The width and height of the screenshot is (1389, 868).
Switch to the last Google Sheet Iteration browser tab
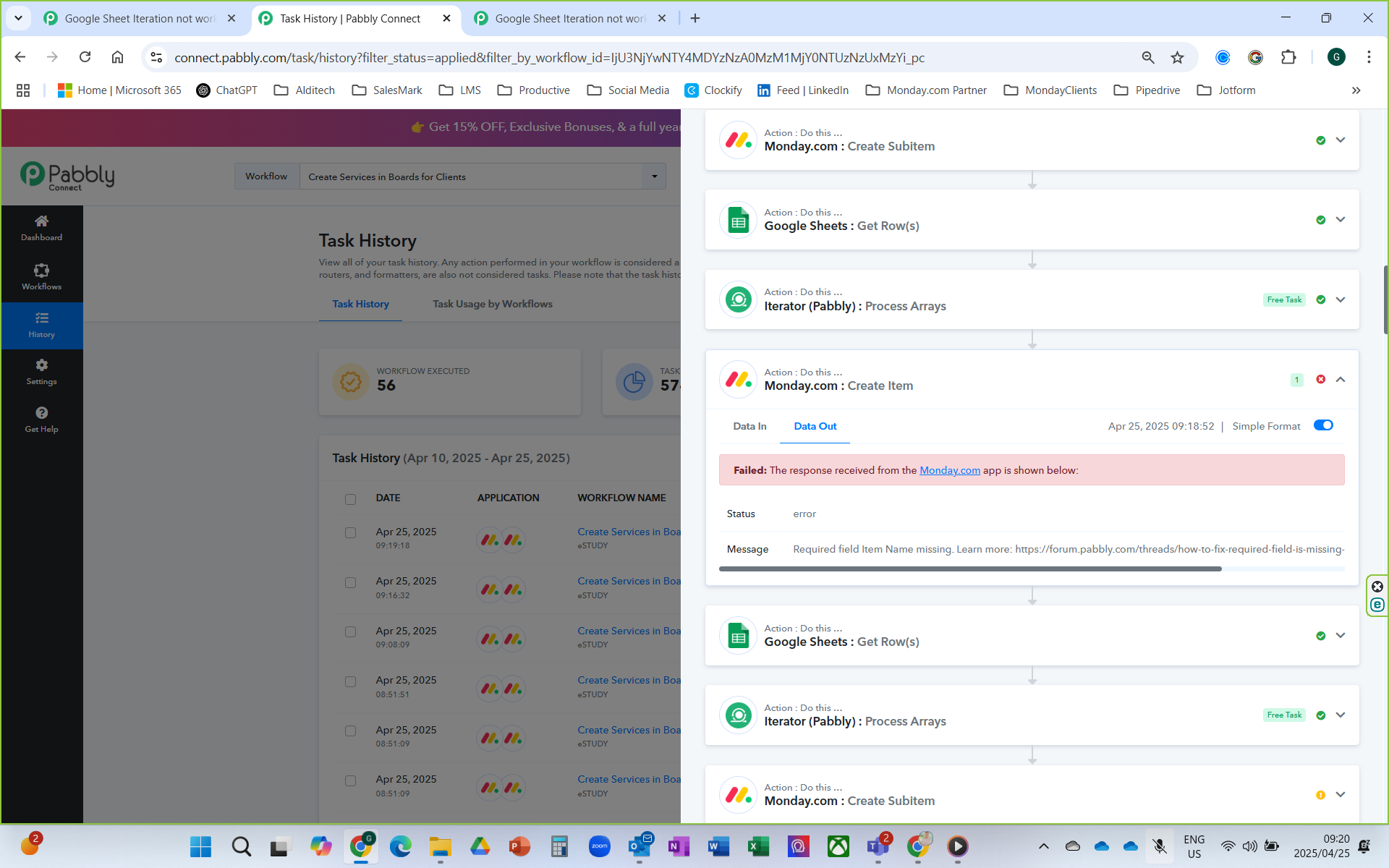[570, 19]
